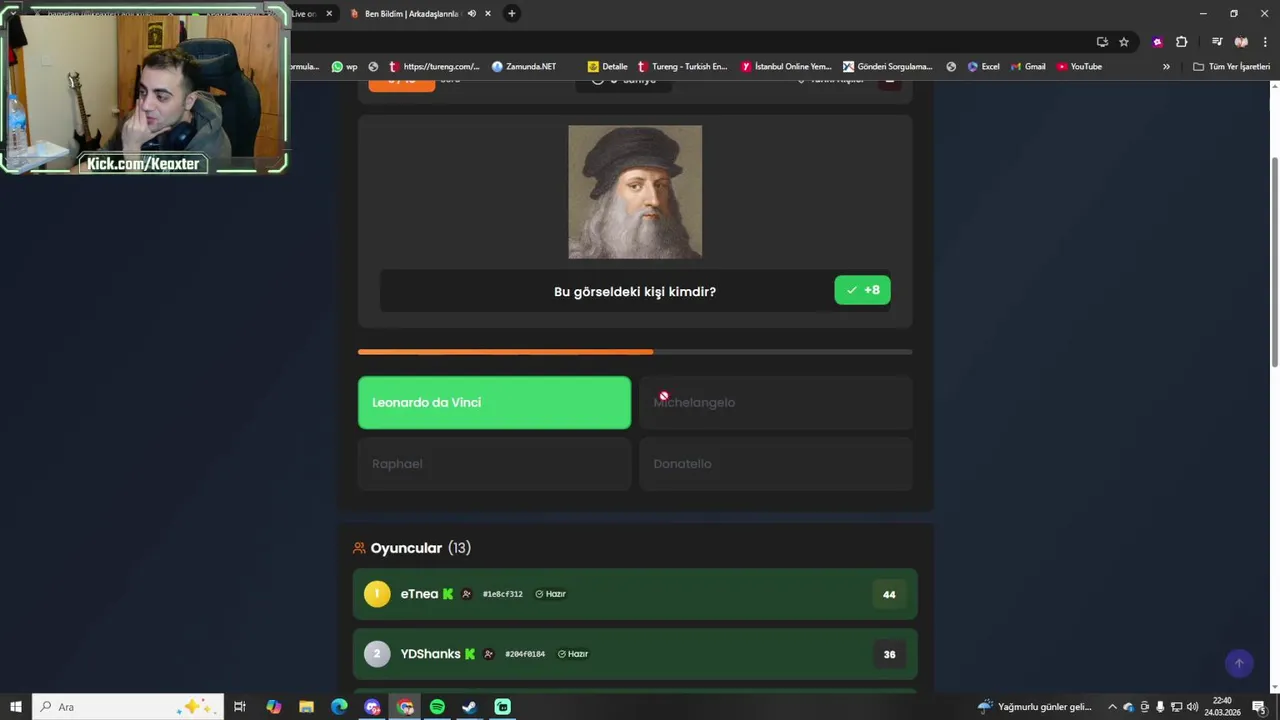Open the Tüm Yer İşaretleri folder
Screen dimensions: 1280x720
(1231, 66)
